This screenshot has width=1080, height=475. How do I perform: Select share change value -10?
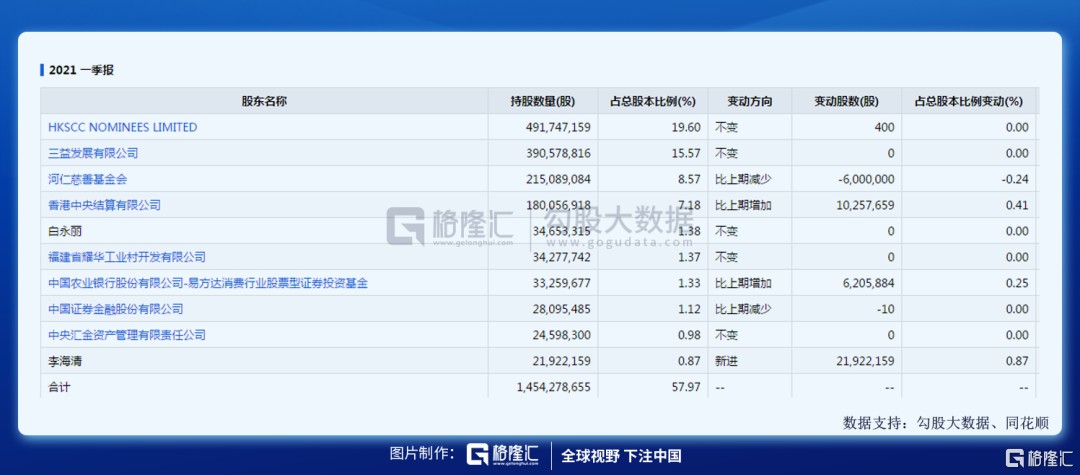[x=886, y=309]
